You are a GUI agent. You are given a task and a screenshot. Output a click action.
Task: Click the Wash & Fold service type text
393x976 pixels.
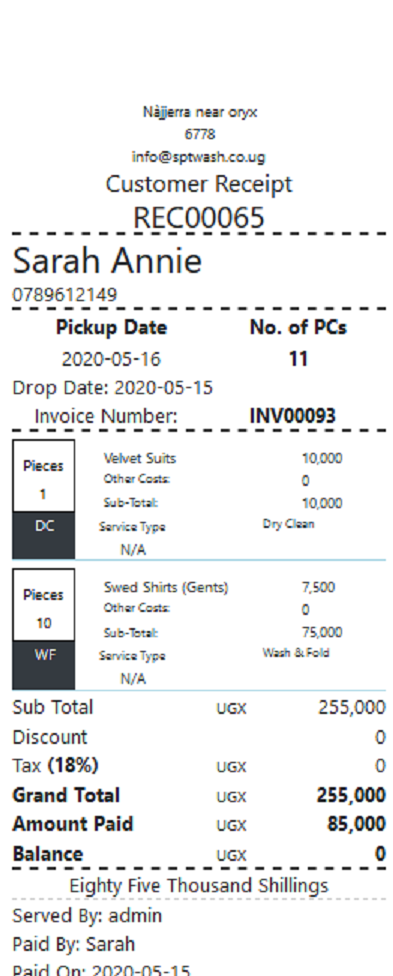click(x=296, y=653)
